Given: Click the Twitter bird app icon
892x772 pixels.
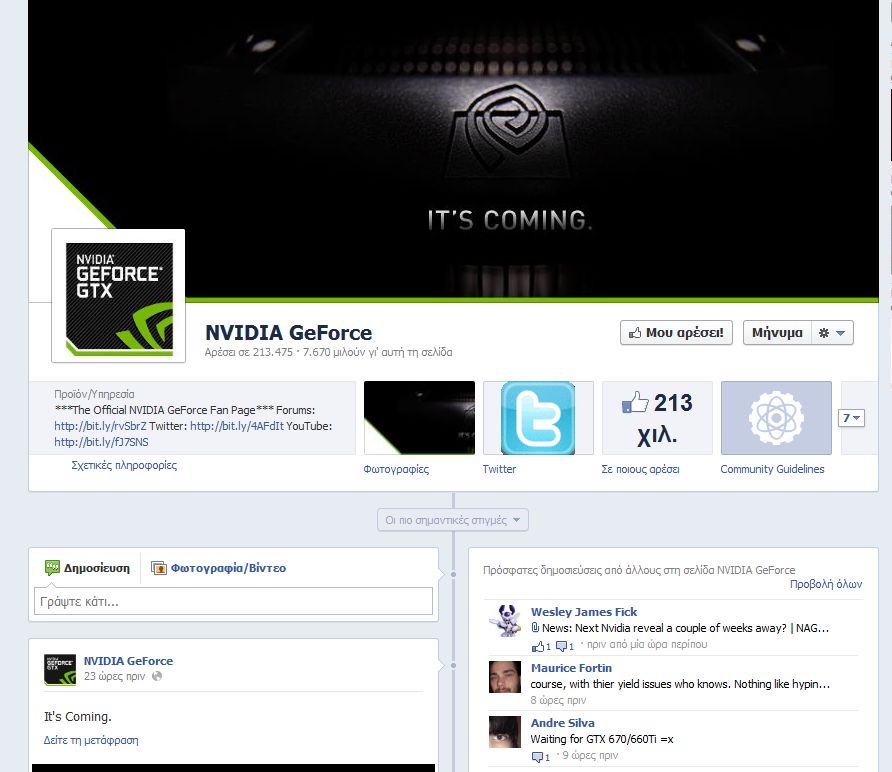Looking at the screenshot, I should [x=538, y=418].
